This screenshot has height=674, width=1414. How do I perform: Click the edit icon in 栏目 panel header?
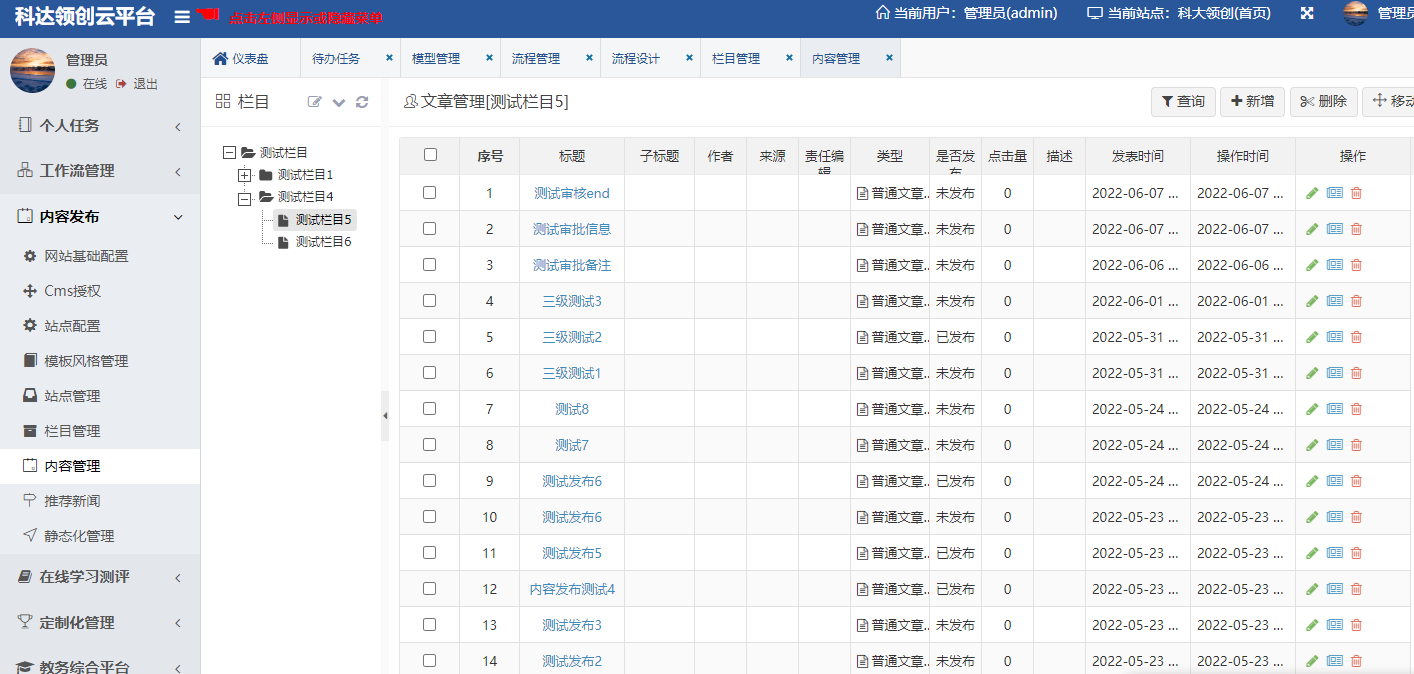click(315, 102)
